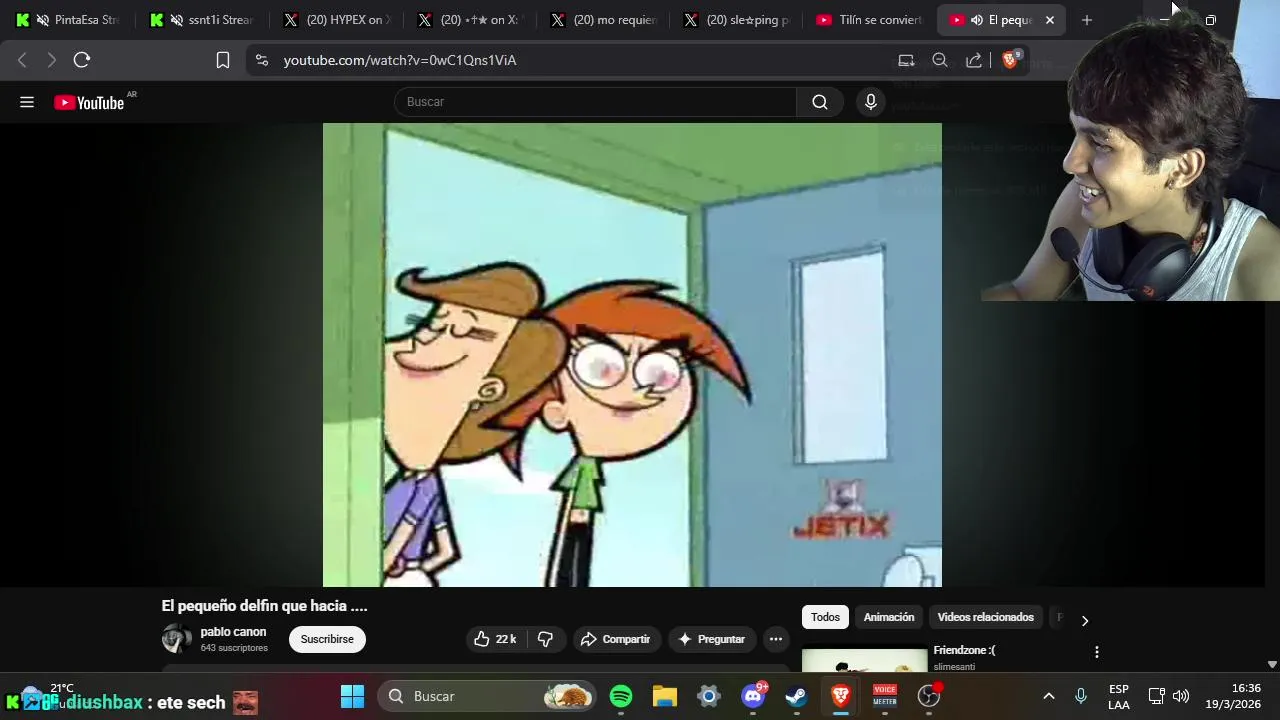Viewport: 1280px width, 720px height.
Task: Open volume and network quick settings
Action: coord(1169,696)
